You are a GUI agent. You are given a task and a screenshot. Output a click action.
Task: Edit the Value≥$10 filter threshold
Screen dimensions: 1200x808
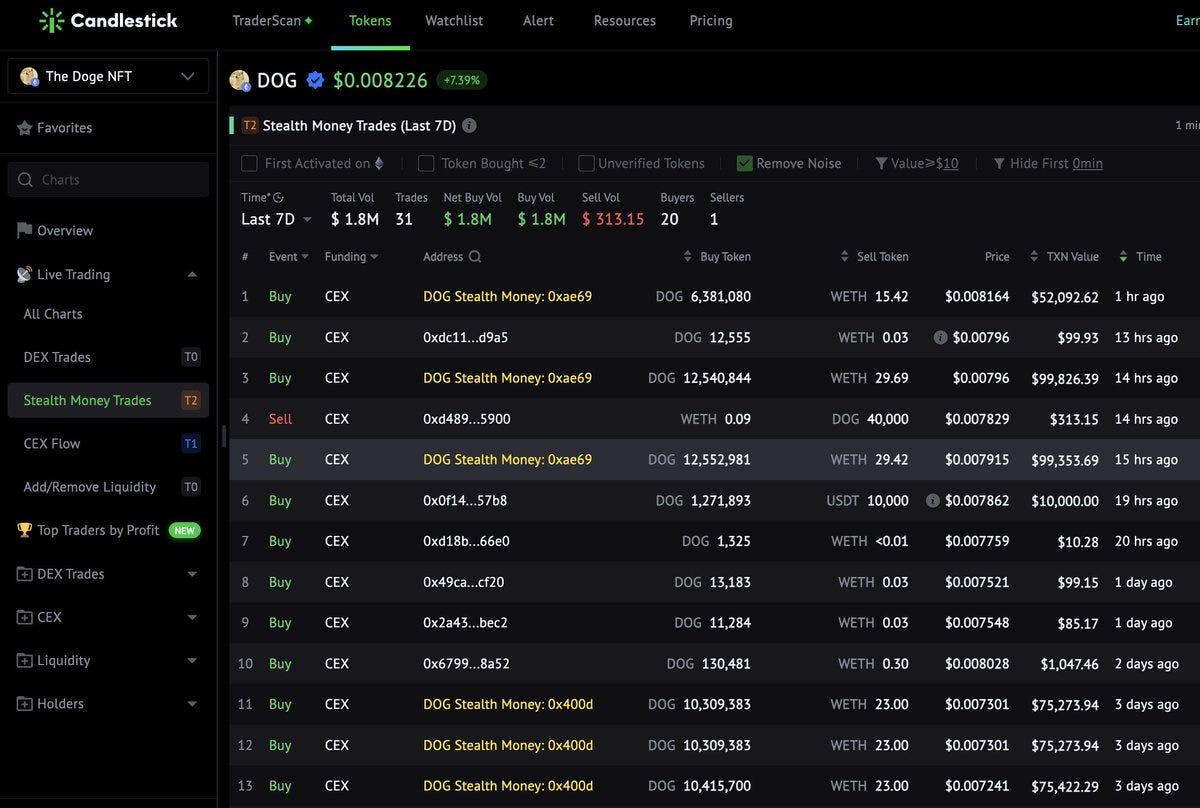tap(947, 163)
